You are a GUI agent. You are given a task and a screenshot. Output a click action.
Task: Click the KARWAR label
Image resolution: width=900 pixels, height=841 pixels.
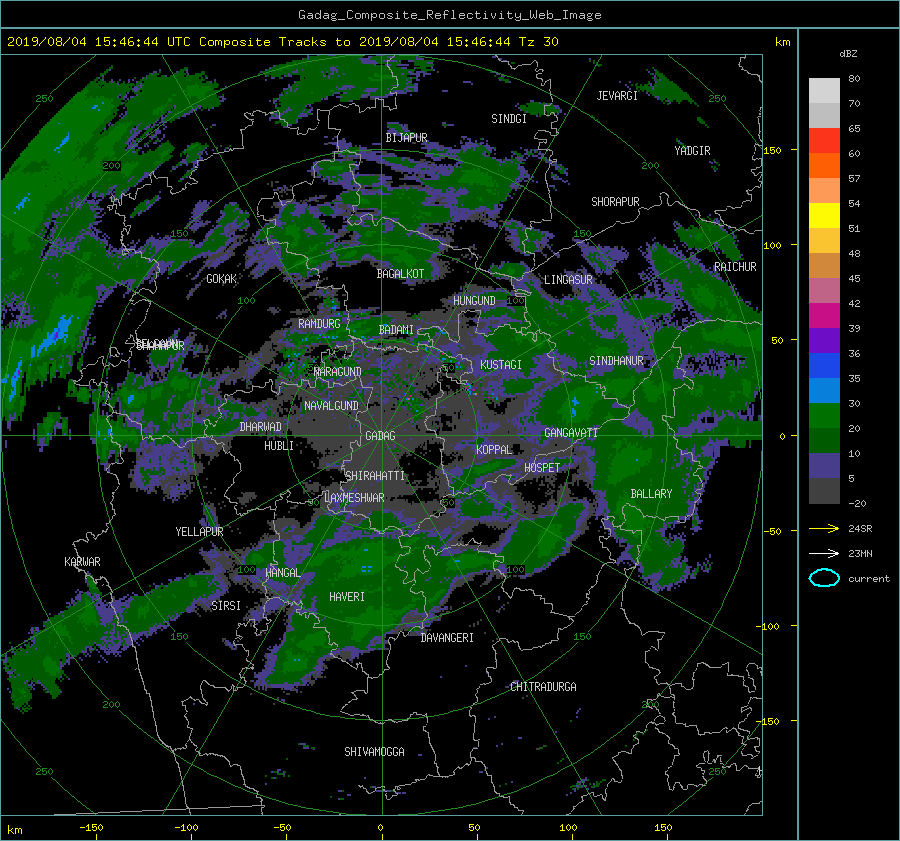(82, 562)
